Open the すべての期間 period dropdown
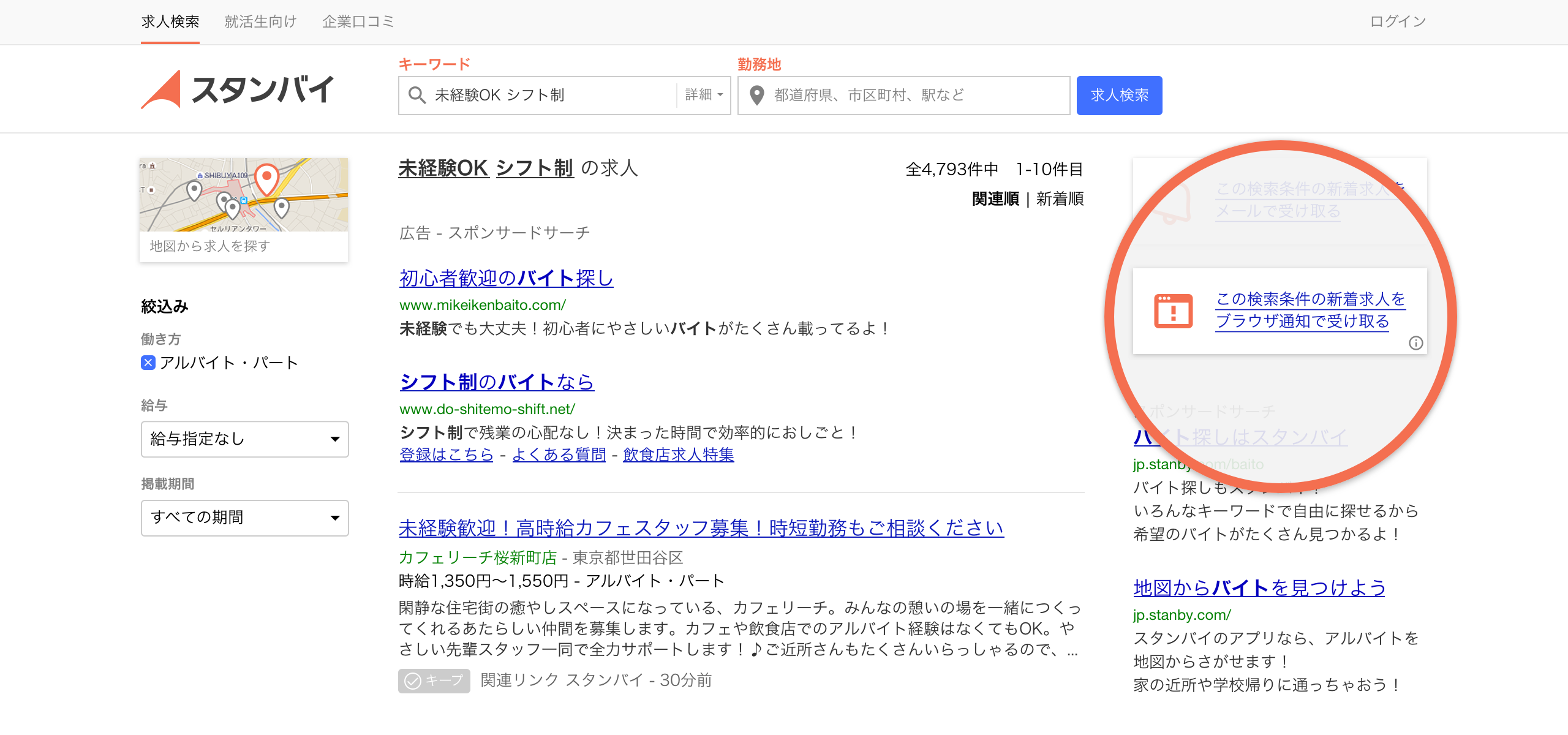 [x=244, y=518]
